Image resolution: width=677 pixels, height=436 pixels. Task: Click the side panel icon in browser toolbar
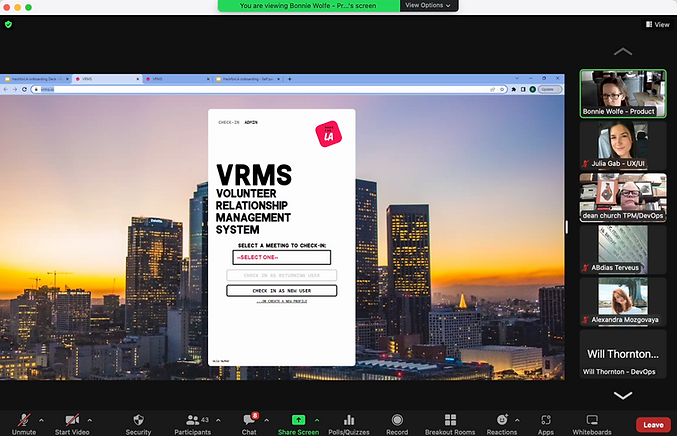click(x=523, y=89)
